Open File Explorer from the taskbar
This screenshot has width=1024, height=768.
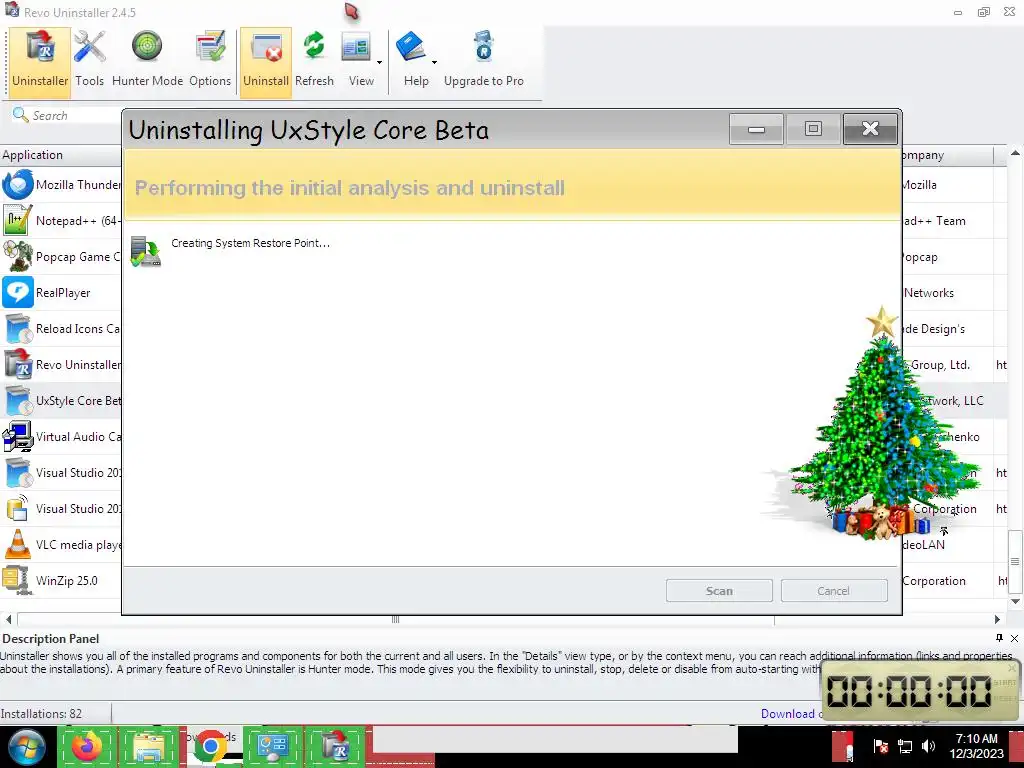pyautogui.click(x=148, y=746)
